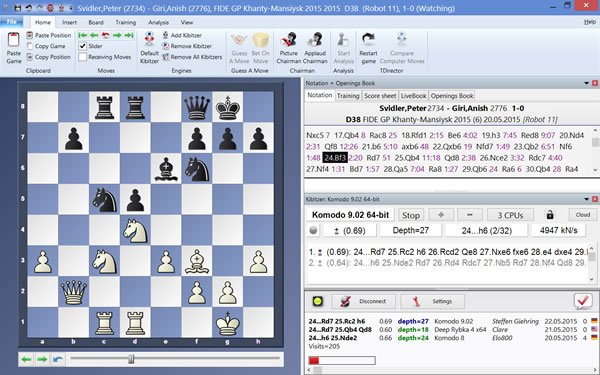Expand the Kibitzer pane dropdown arrow

coord(586,199)
